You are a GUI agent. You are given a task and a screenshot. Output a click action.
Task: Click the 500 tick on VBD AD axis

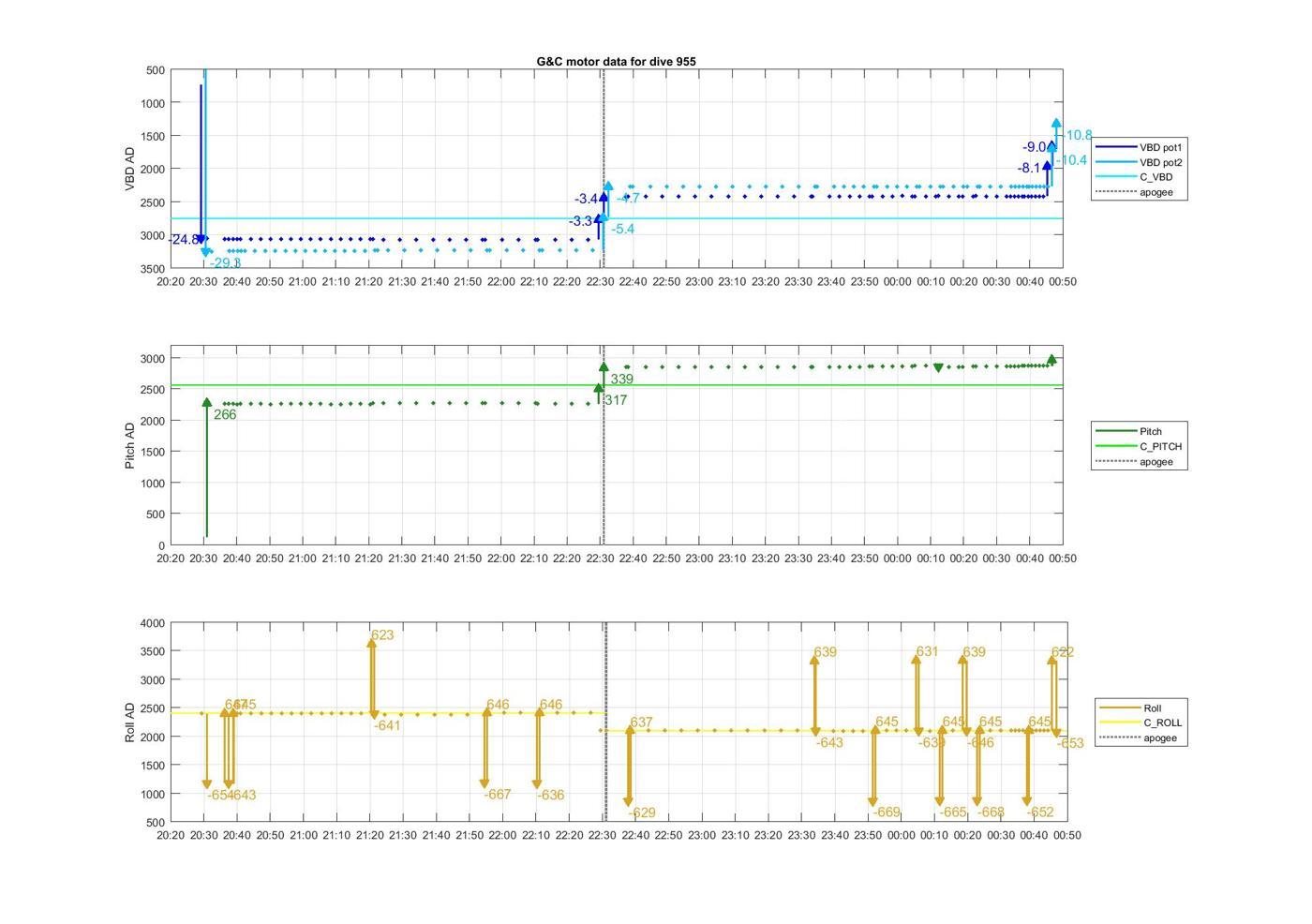156,70
